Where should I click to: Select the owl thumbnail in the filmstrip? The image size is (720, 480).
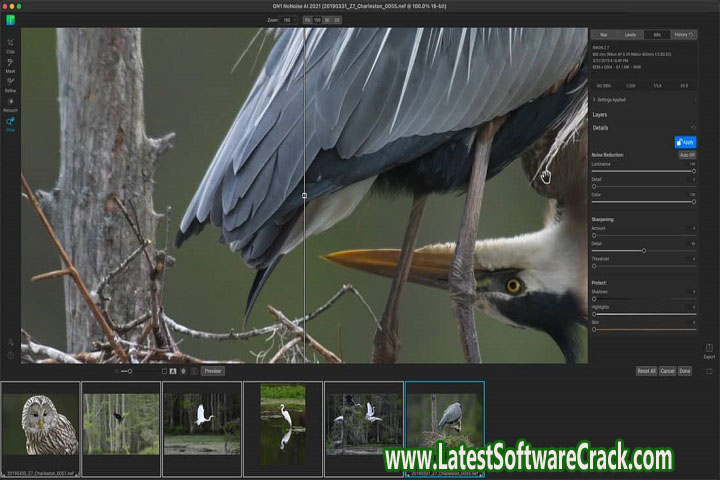click(x=40, y=429)
